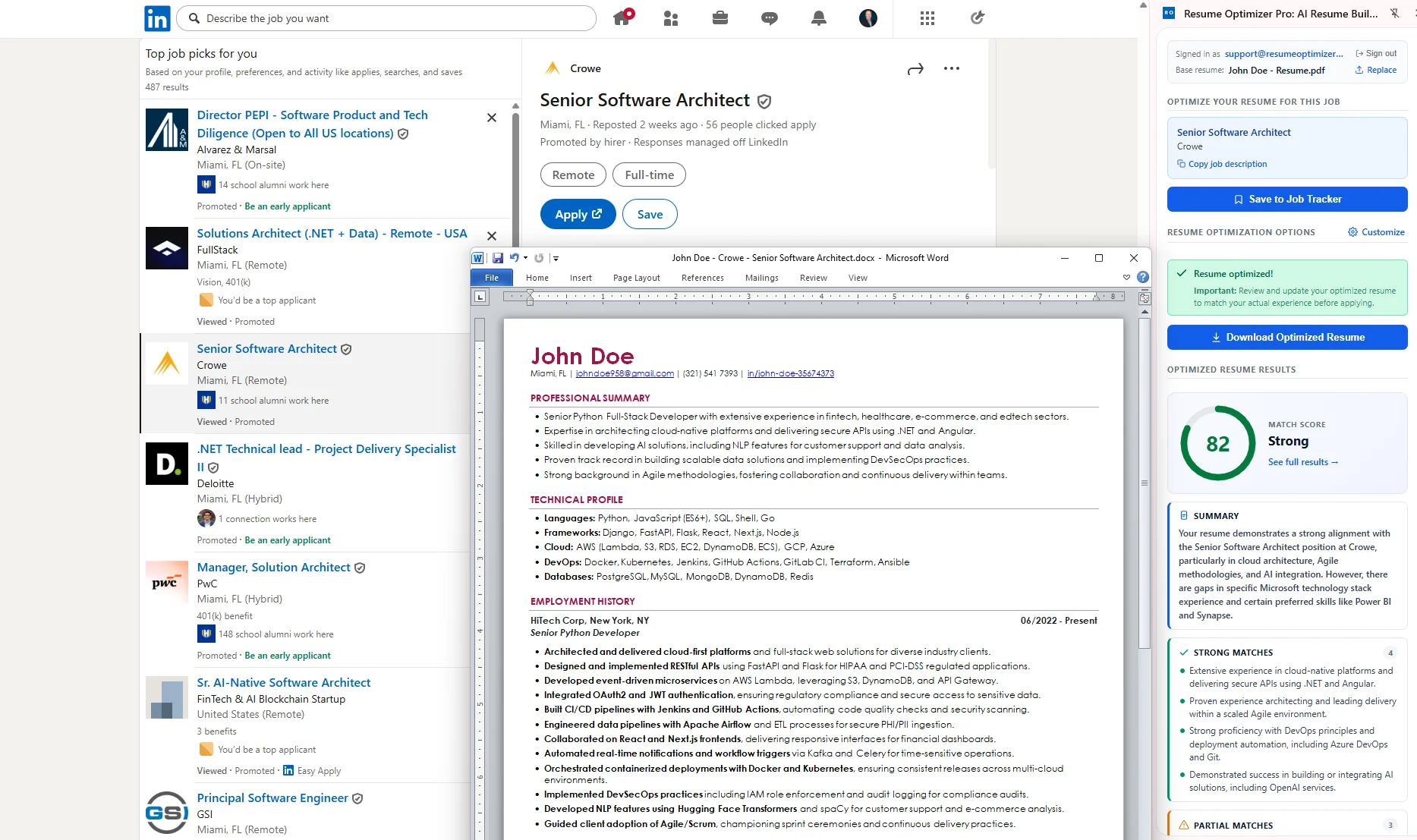1417x840 pixels.
Task: Click the LinkedIn Advertise compass icon
Action: coord(978,17)
